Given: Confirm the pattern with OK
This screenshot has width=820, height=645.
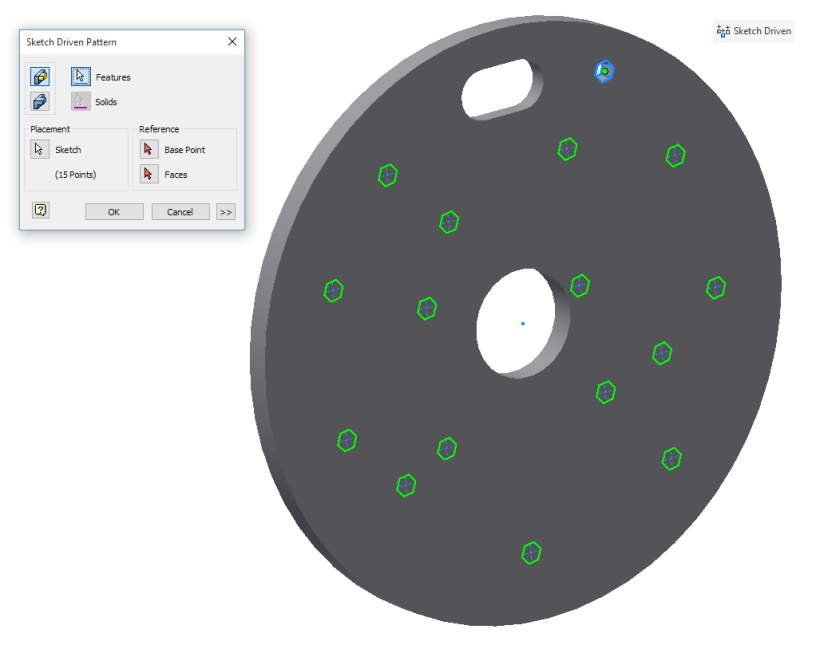Looking at the screenshot, I should click(x=114, y=212).
